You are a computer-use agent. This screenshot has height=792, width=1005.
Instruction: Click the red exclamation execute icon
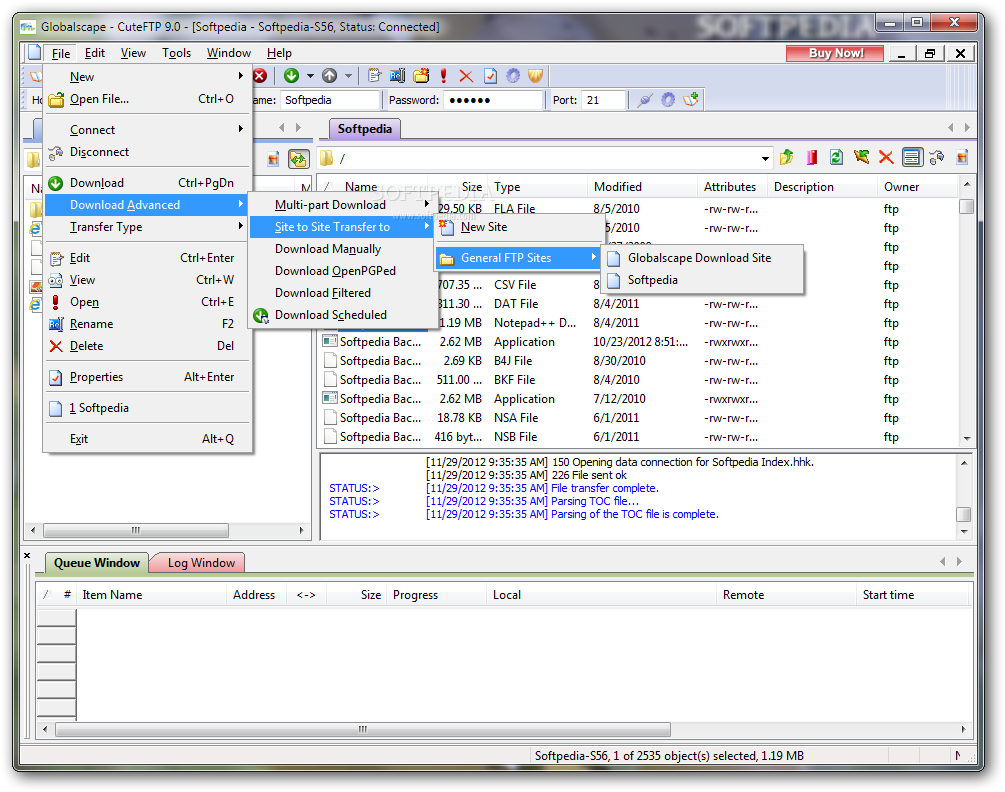444,76
